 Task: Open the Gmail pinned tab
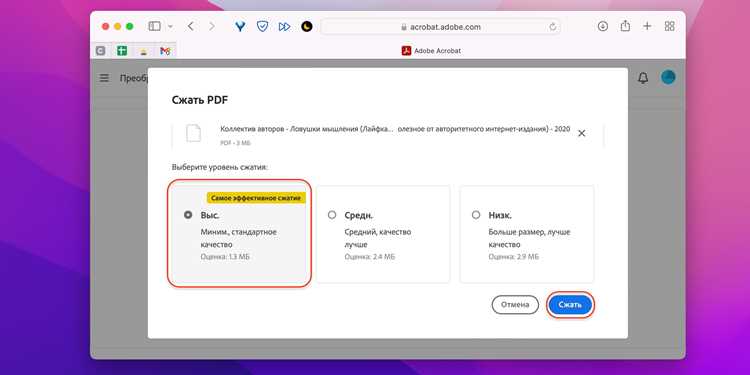165,51
